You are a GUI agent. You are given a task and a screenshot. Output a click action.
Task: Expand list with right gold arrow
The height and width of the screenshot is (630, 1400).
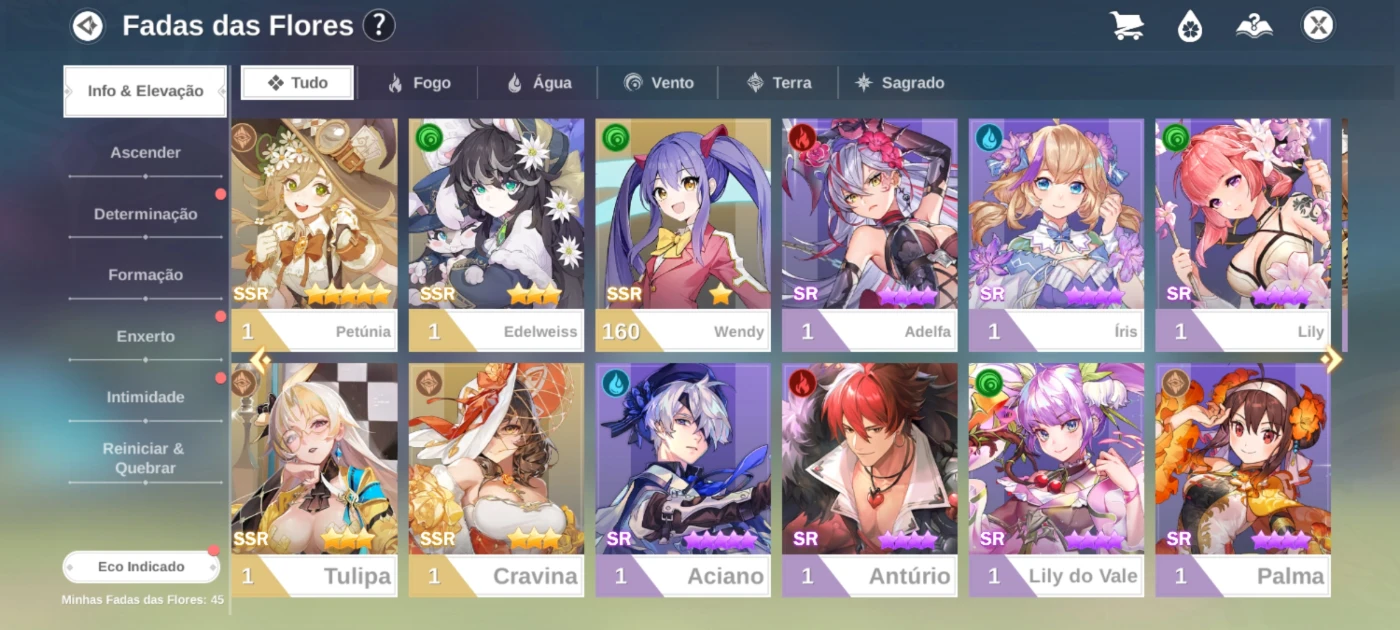1331,359
